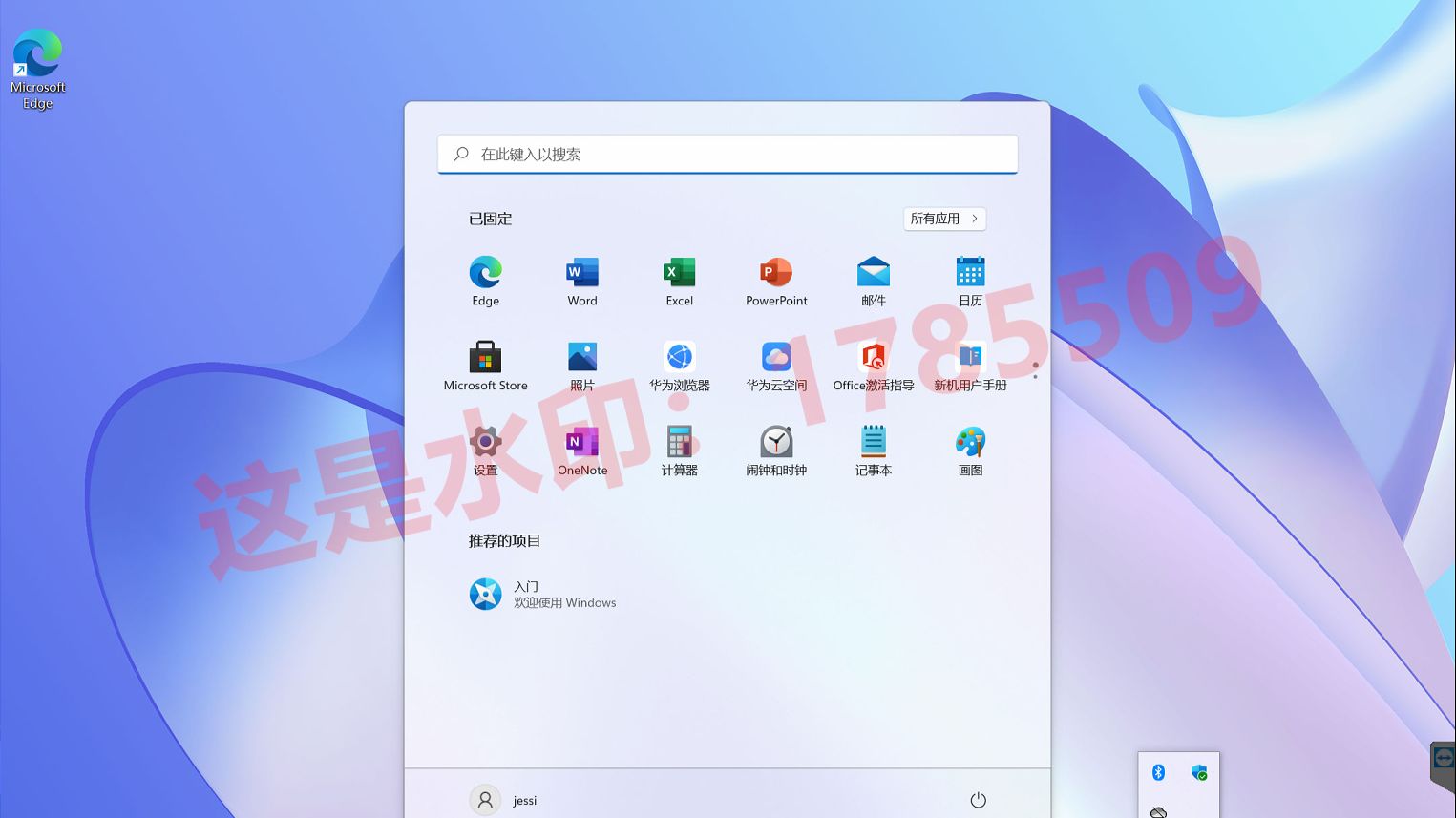Screen dimensions: 1456x818
Task: Open the 计算器 calculator
Action: pos(680,451)
